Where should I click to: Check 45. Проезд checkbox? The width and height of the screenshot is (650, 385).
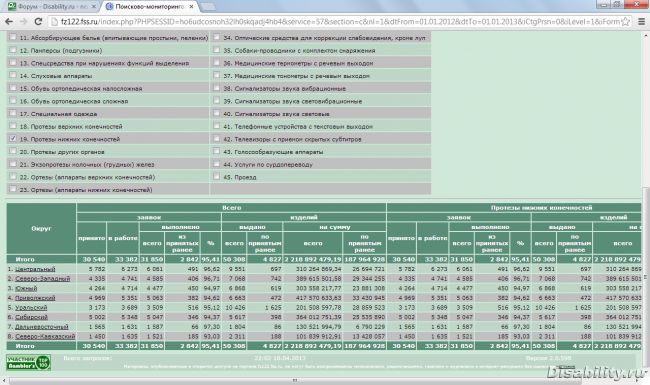[x=216, y=176]
